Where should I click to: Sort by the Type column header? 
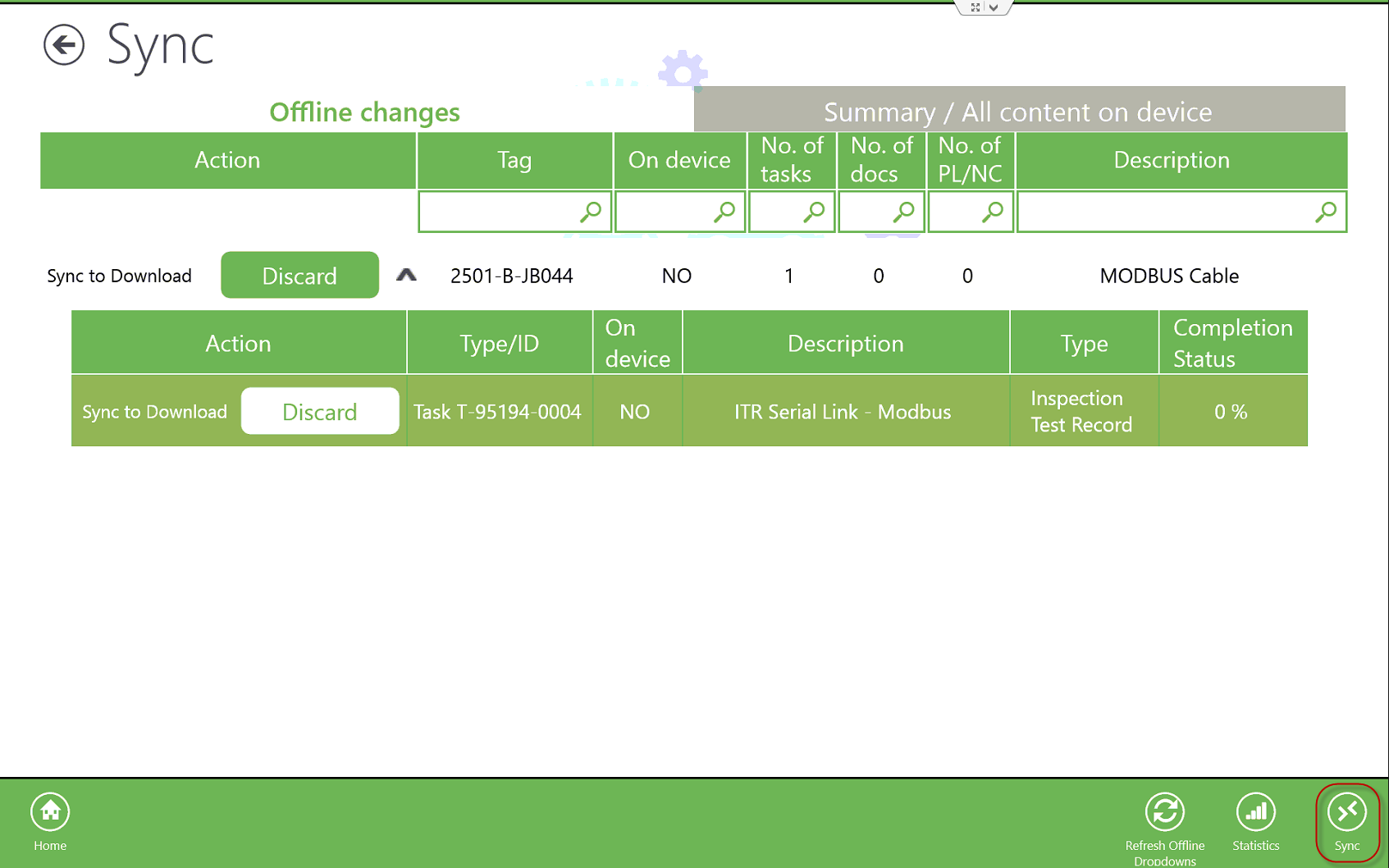click(x=1084, y=343)
